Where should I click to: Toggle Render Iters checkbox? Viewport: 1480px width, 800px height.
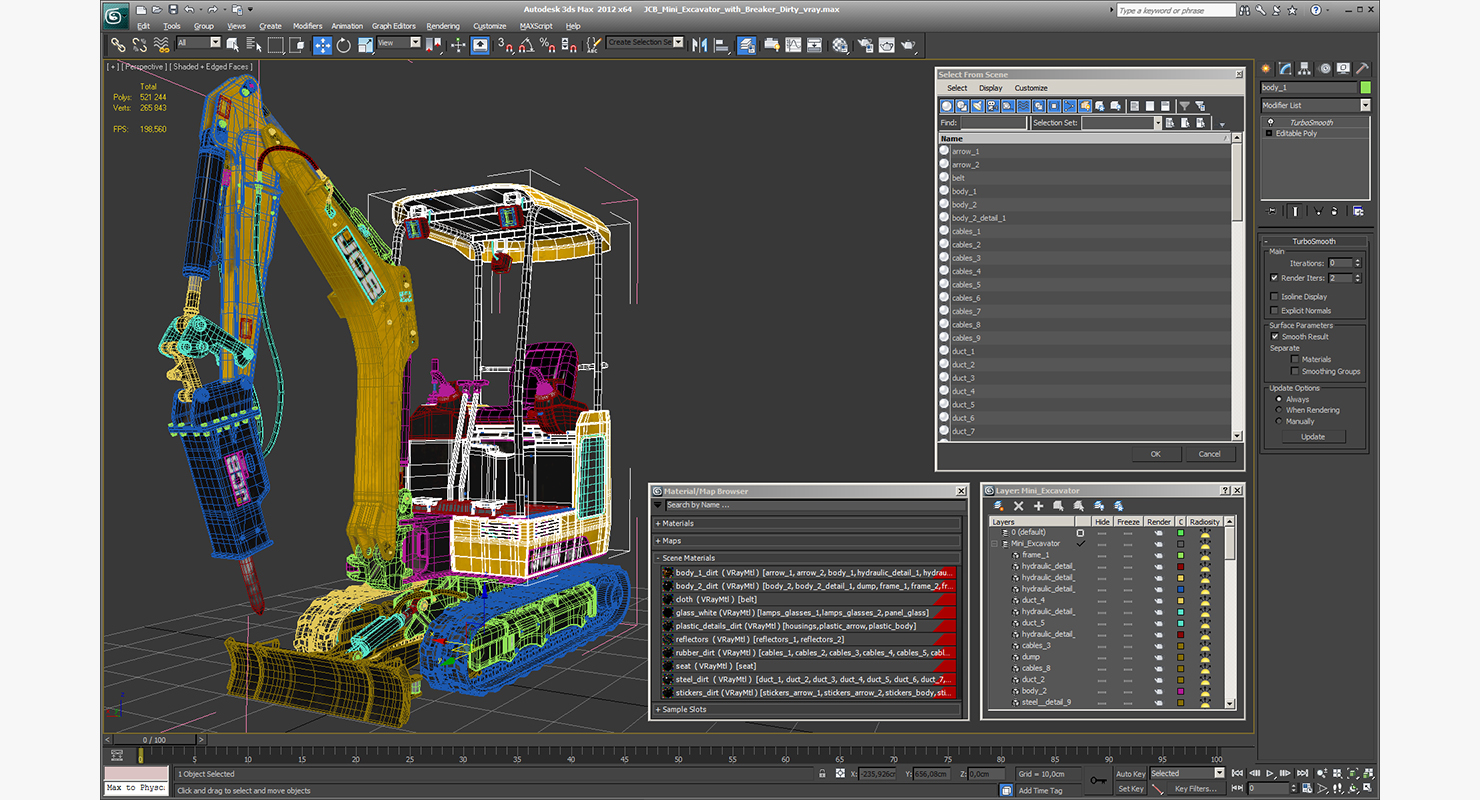coord(1274,278)
